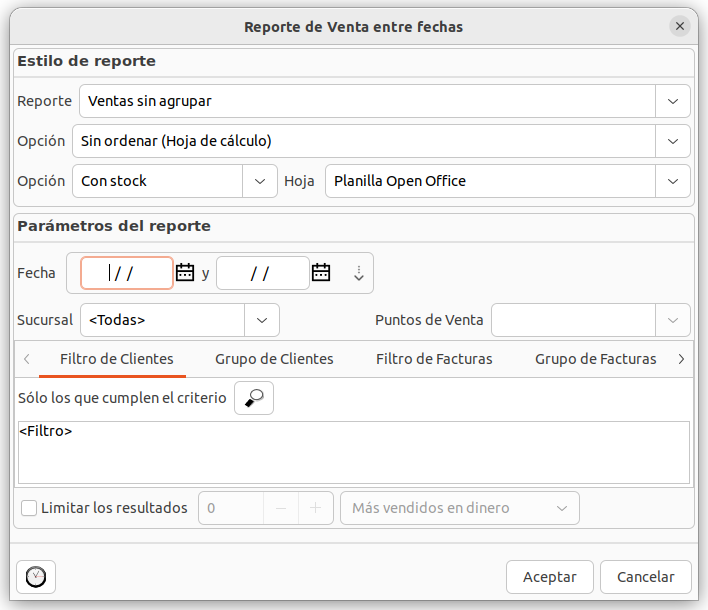Expand the Sucursal '<Todas>' dropdown
708x610 pixels.
[x=262, y=320]
